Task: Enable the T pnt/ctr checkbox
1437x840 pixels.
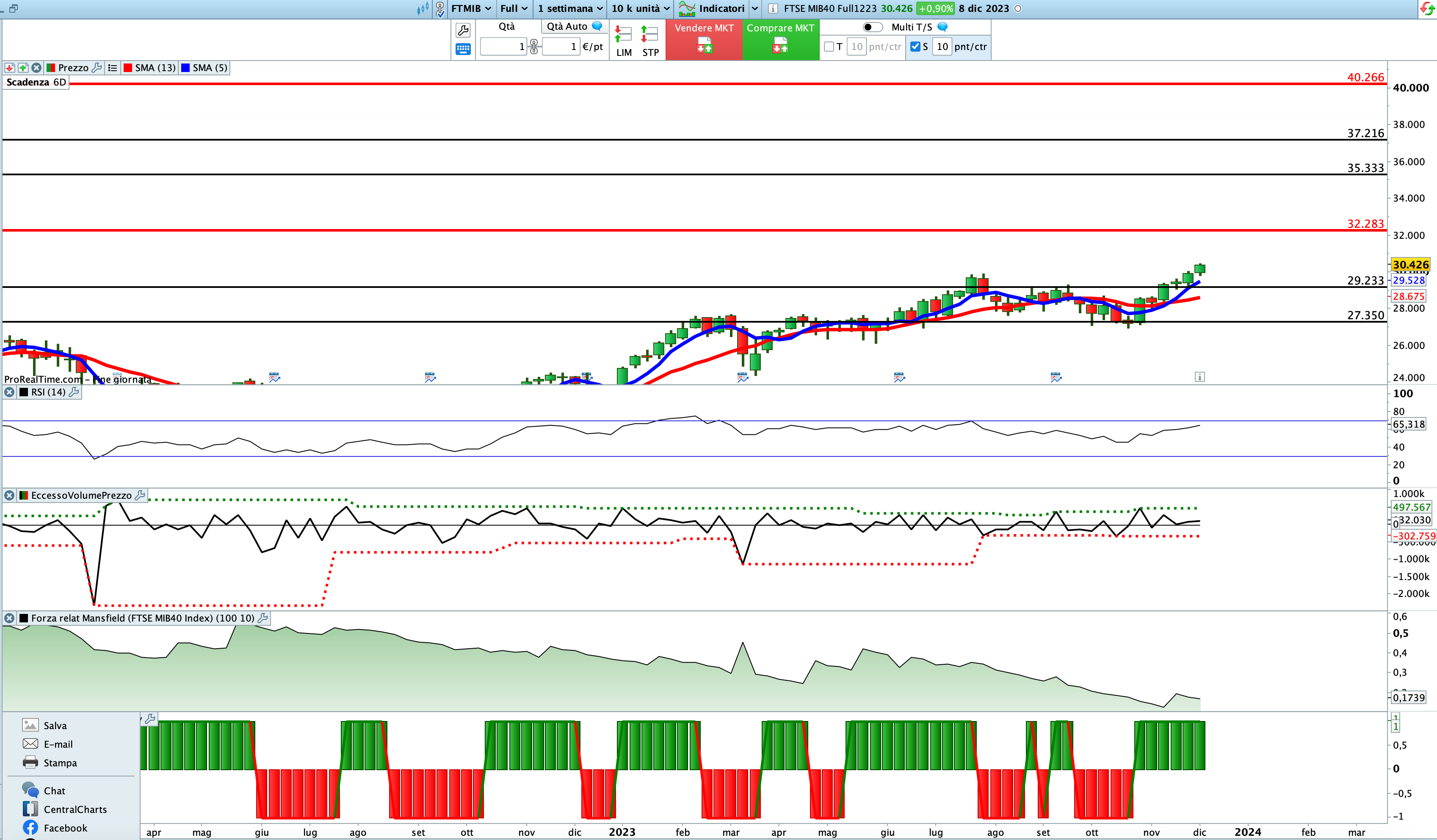Action: coord(829,47)
